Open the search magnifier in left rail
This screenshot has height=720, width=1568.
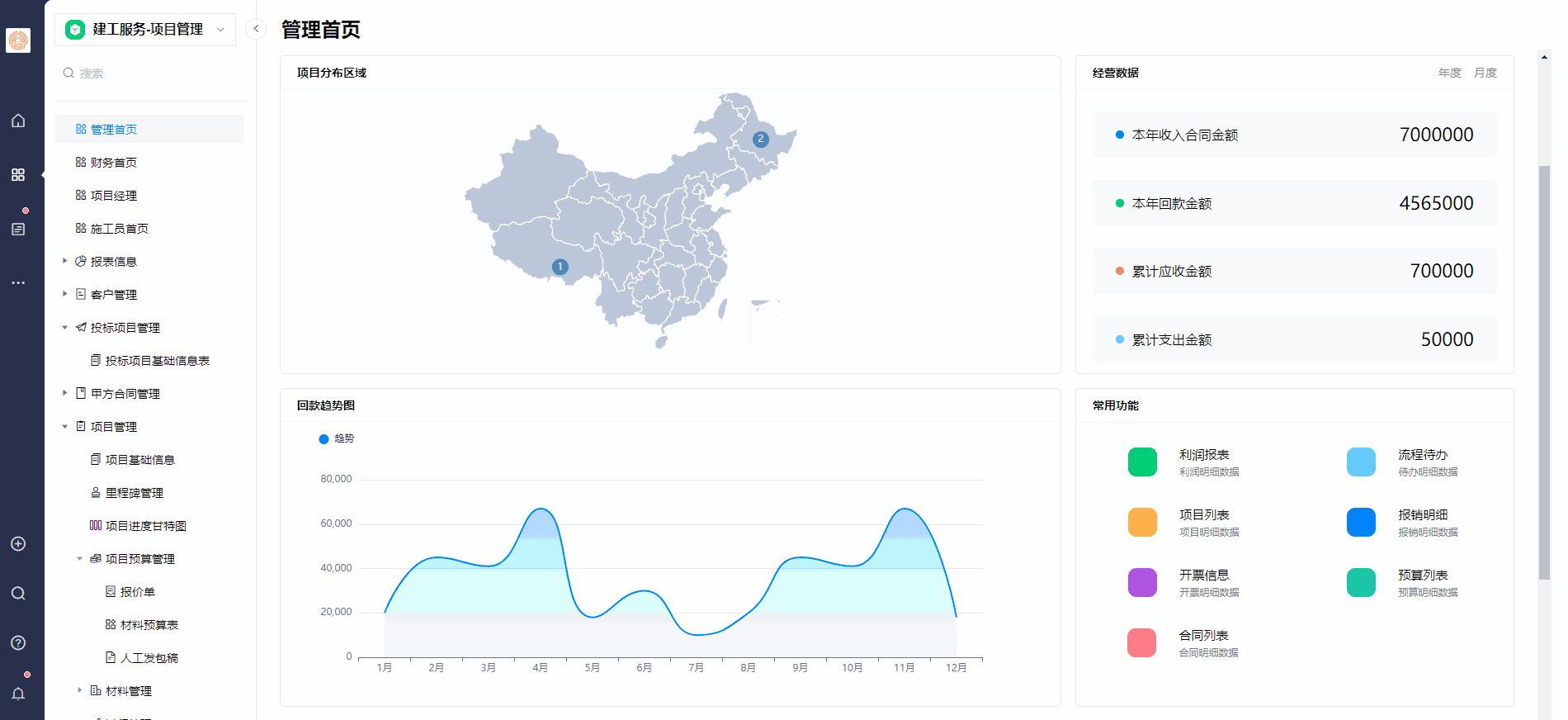[18, 594]
